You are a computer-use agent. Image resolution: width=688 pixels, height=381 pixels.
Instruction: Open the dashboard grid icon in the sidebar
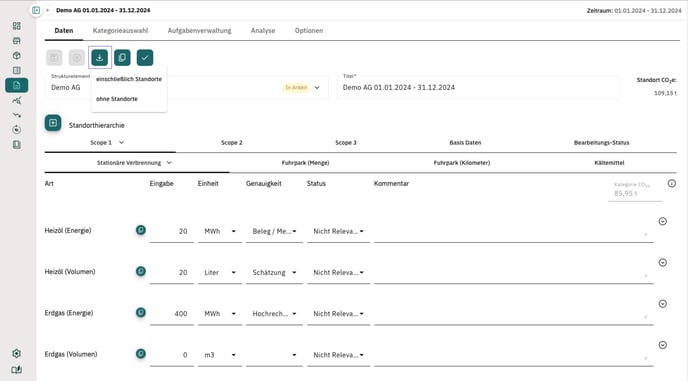coord(17,26)
